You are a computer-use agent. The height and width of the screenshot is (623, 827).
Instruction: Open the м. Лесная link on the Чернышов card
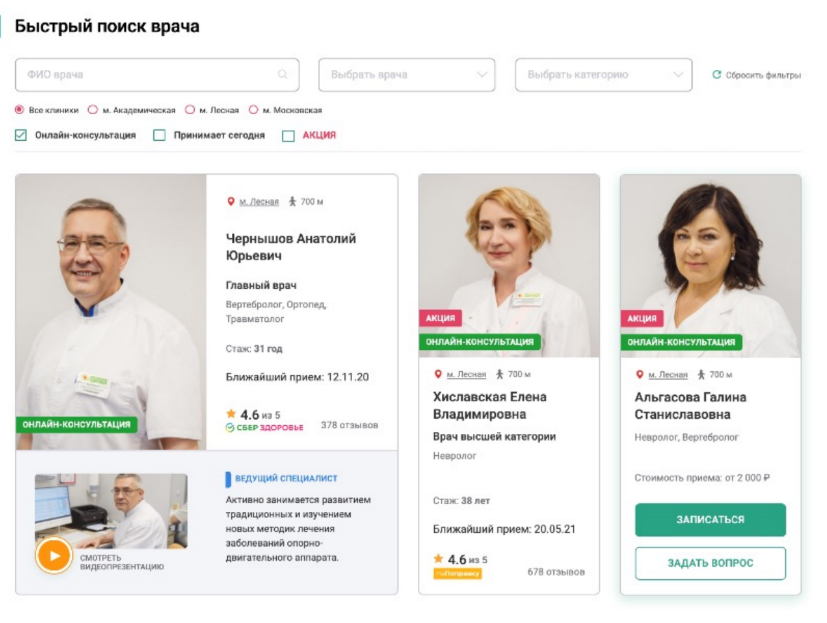259,202
